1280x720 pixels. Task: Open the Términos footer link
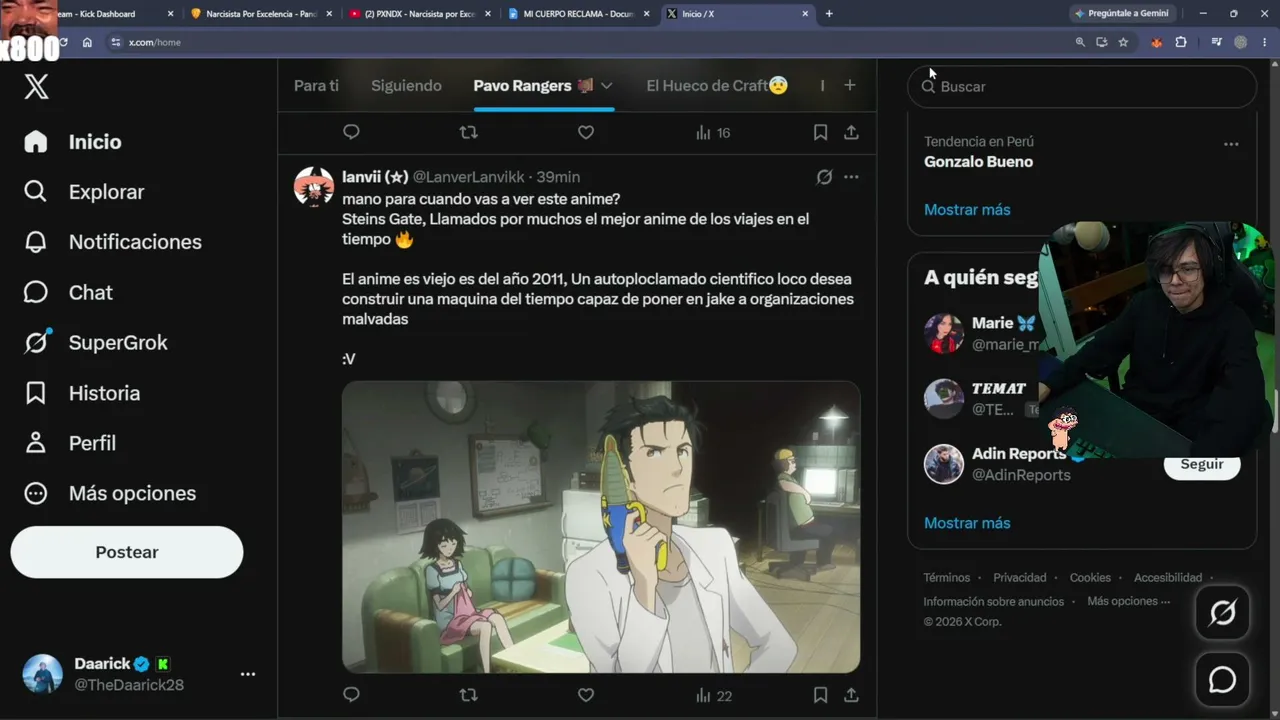coord(947,578)
